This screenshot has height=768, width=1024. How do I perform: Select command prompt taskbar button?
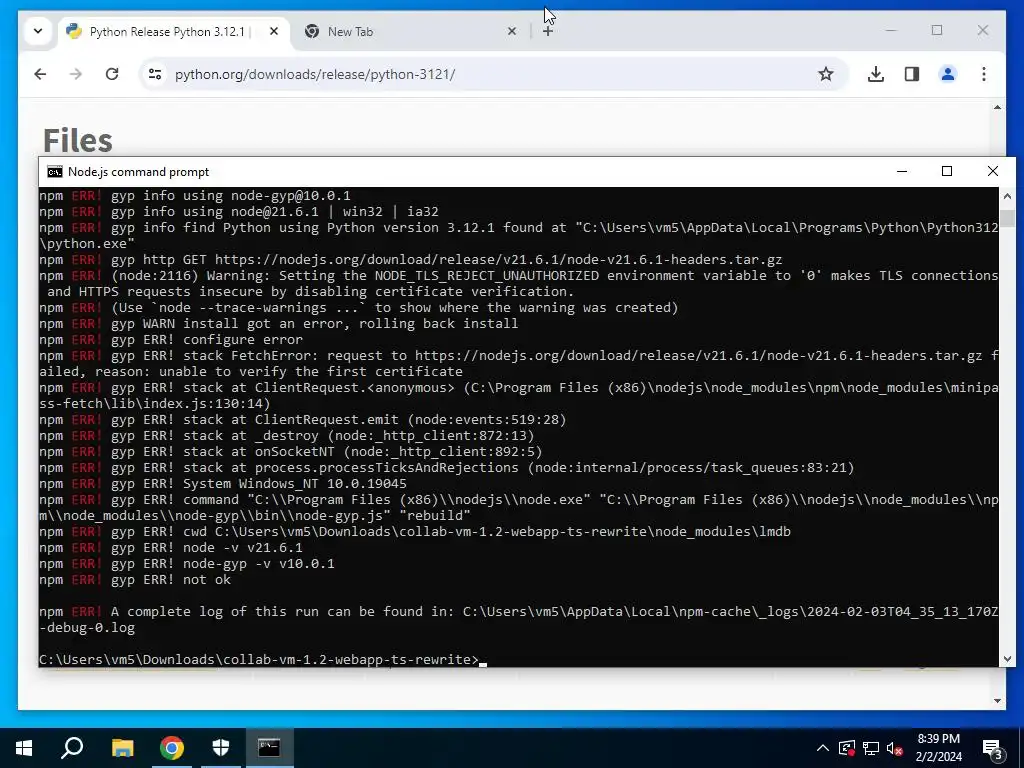[269, 748]
